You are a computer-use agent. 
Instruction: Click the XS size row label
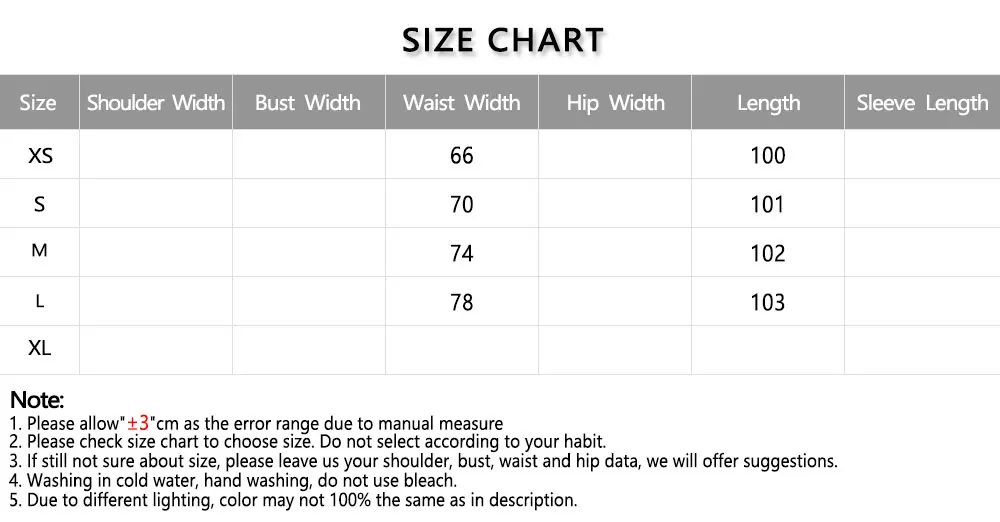[x=40, y=156]
